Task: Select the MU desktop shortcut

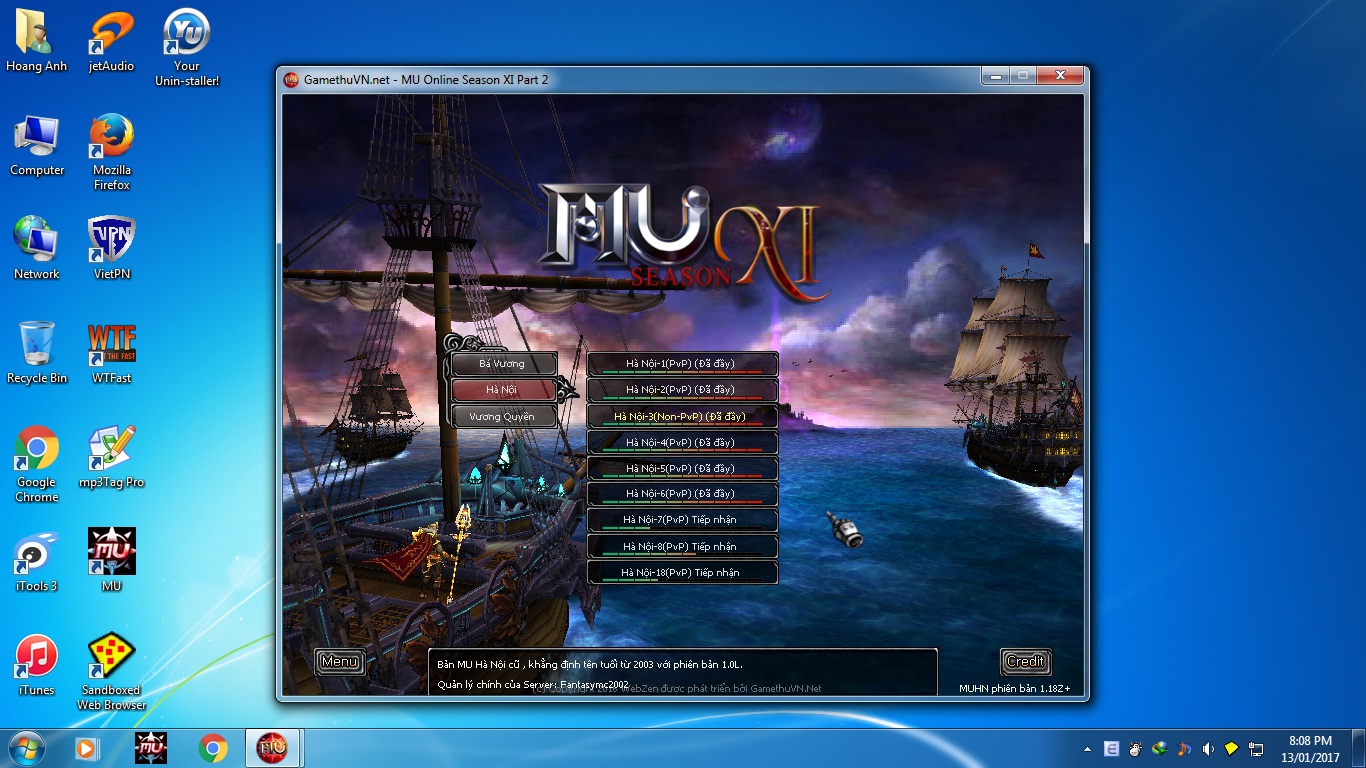Action: coord(111,561)
